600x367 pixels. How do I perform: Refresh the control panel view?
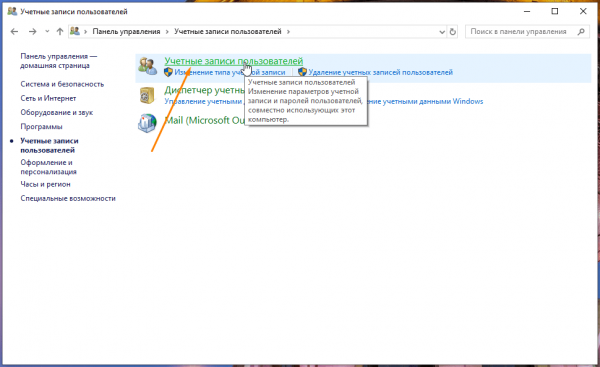tap(453, 32)
